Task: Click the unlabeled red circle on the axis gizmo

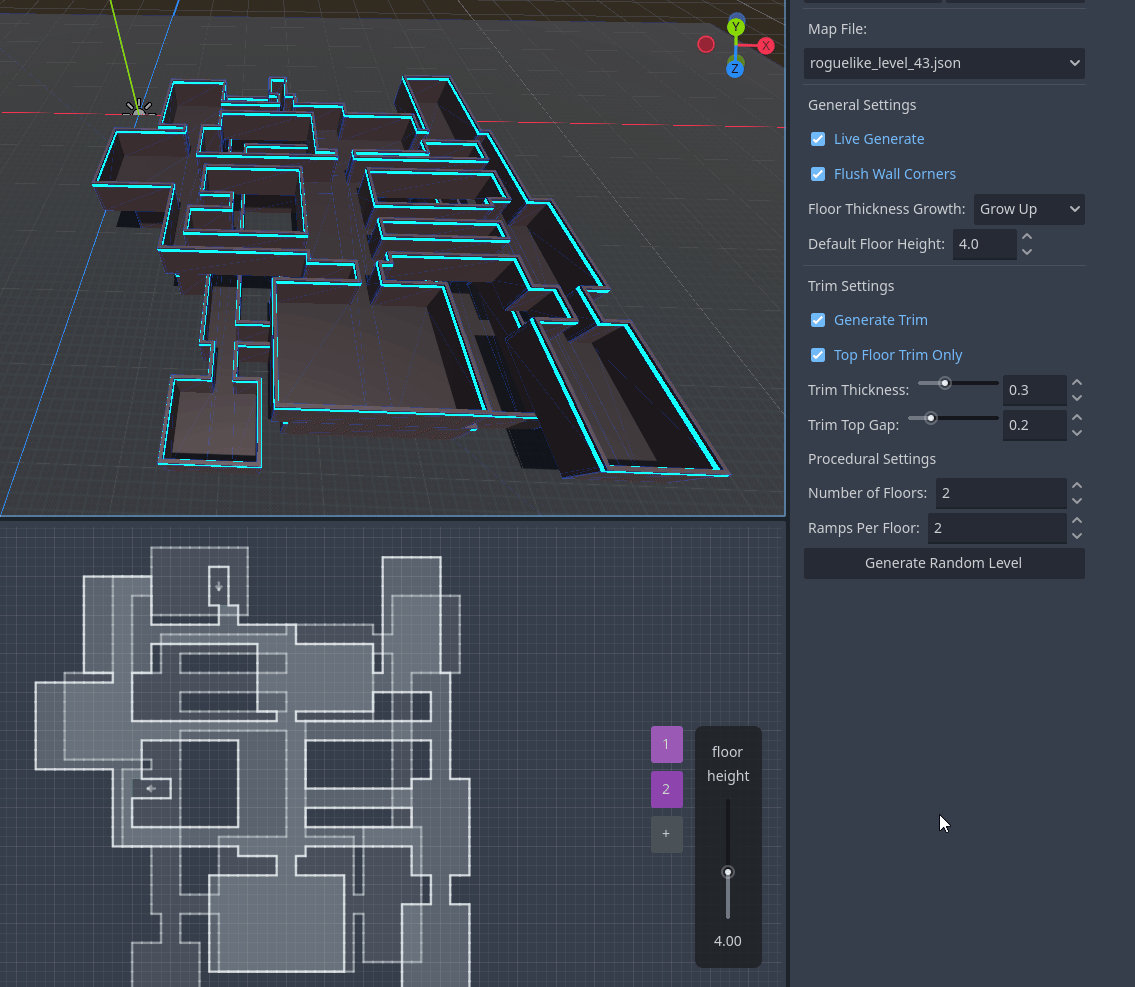Action: (706, 45)
